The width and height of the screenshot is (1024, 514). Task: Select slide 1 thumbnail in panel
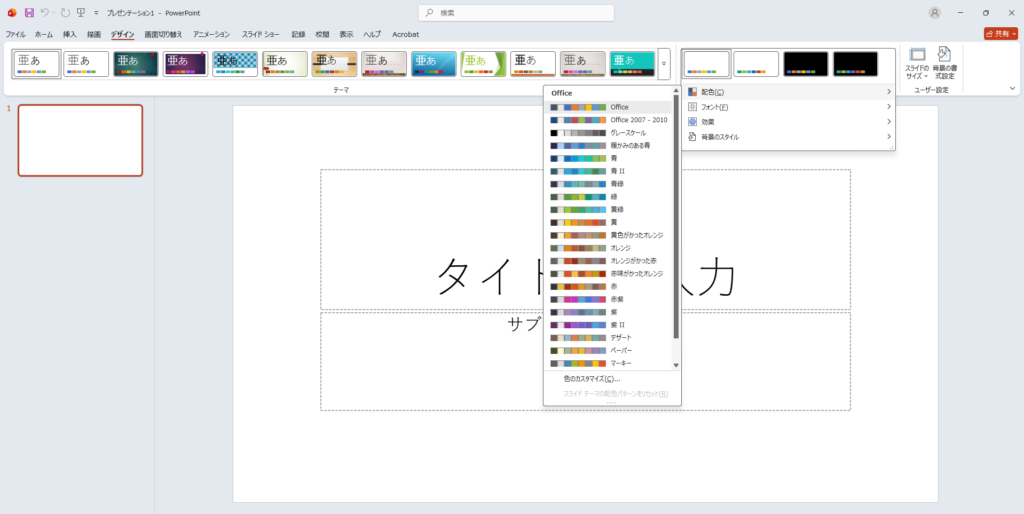tap(80, 140)
